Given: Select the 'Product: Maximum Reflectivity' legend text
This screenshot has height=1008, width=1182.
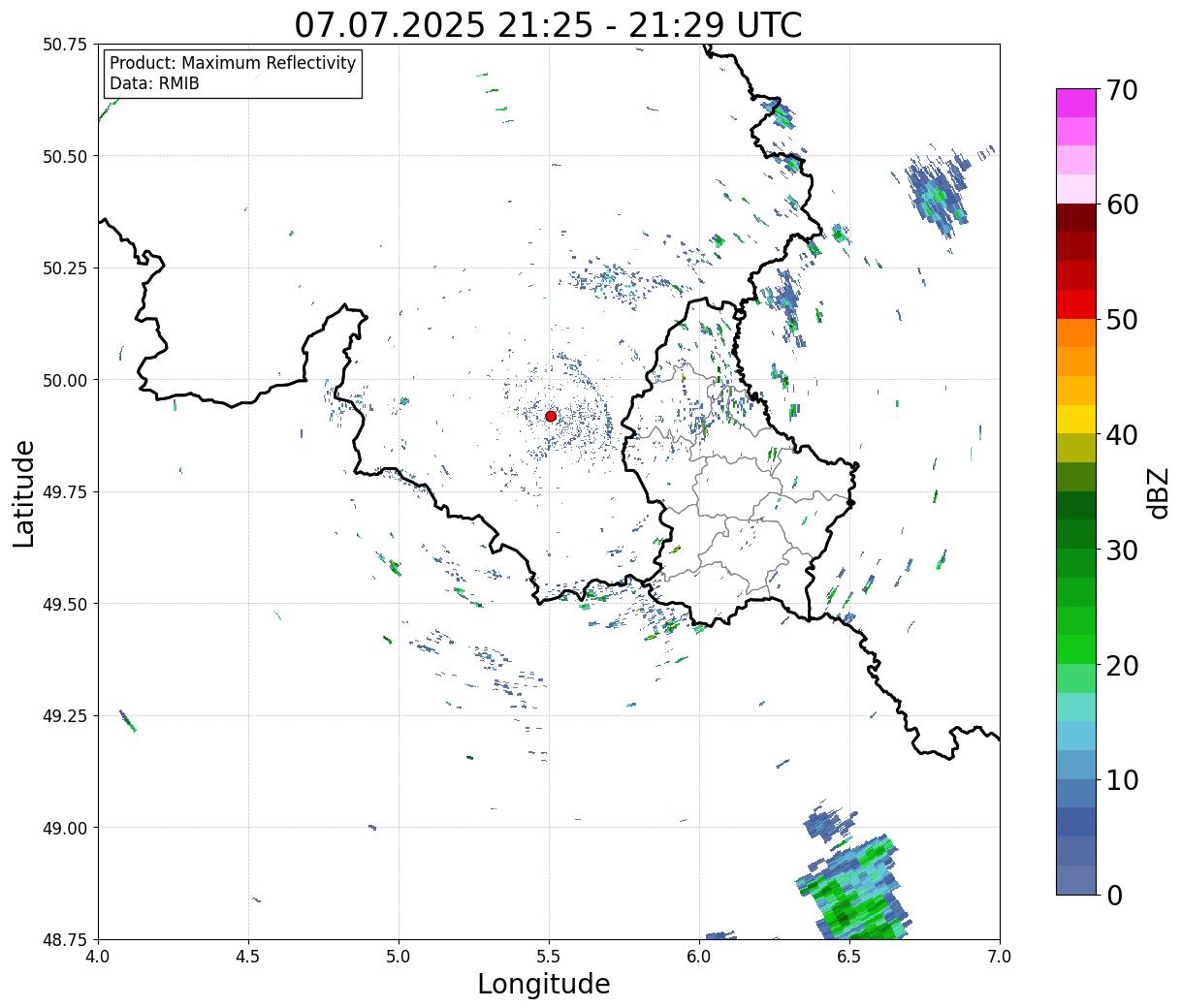Looking at the screenshot, I should [233, 63].
